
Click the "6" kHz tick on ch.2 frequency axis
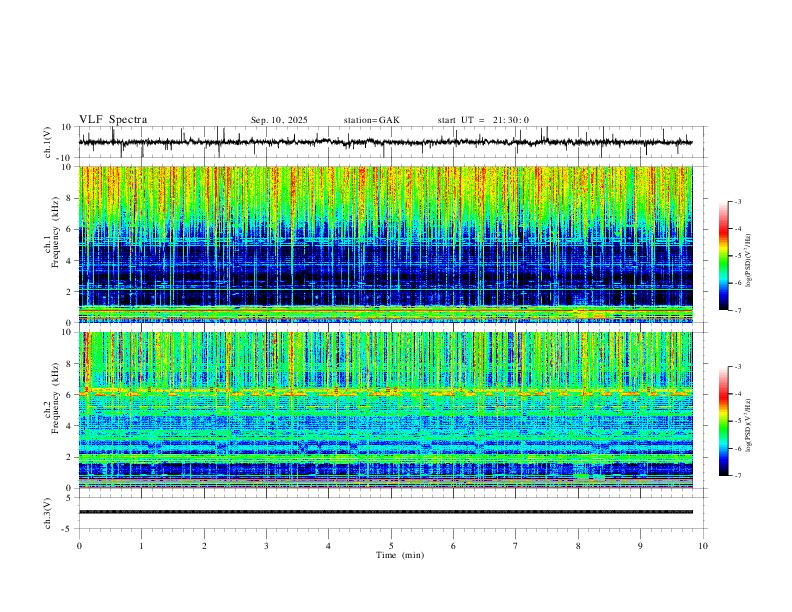click(69, 395)
